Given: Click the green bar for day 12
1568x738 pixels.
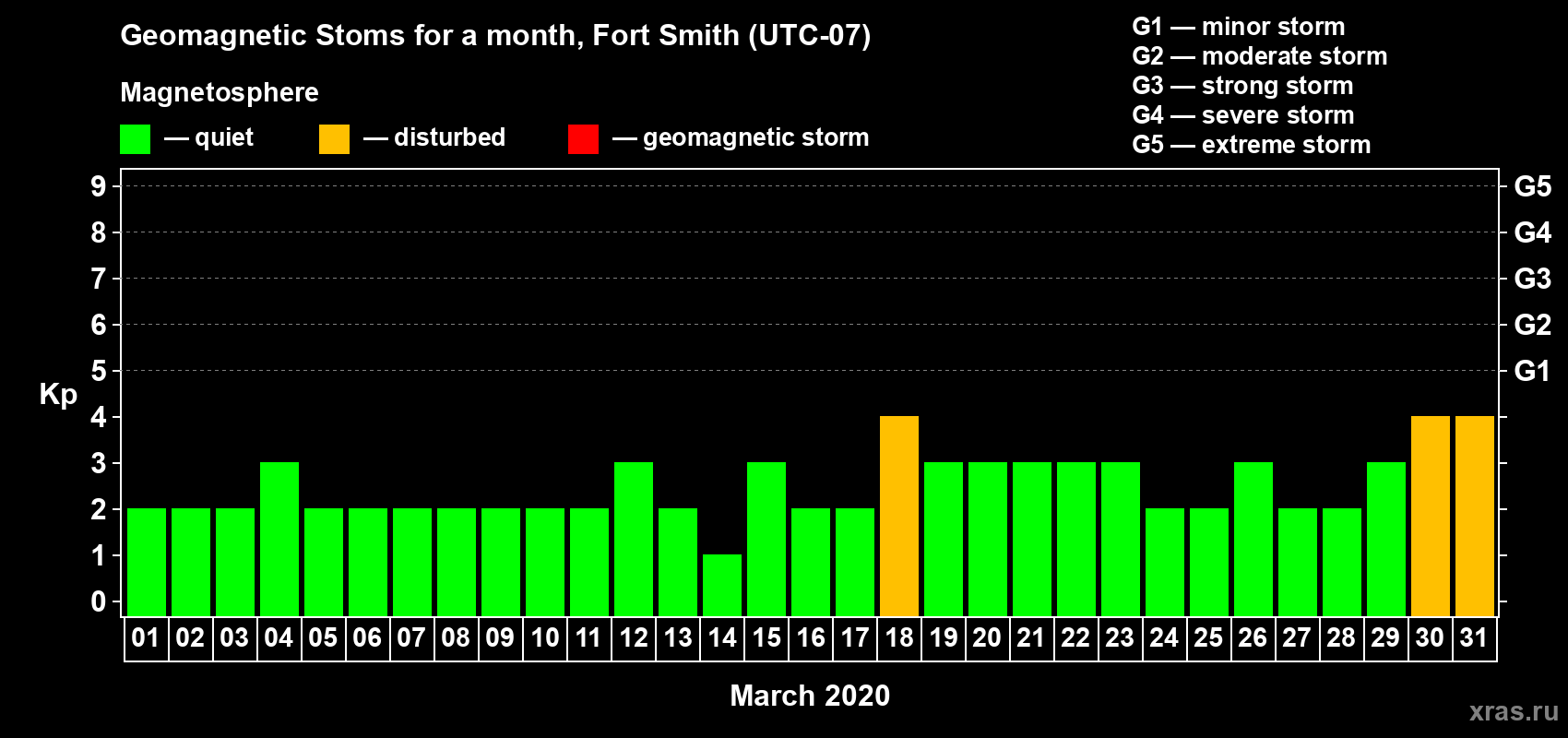Looking at the screenshot, I should coord(634,540).
